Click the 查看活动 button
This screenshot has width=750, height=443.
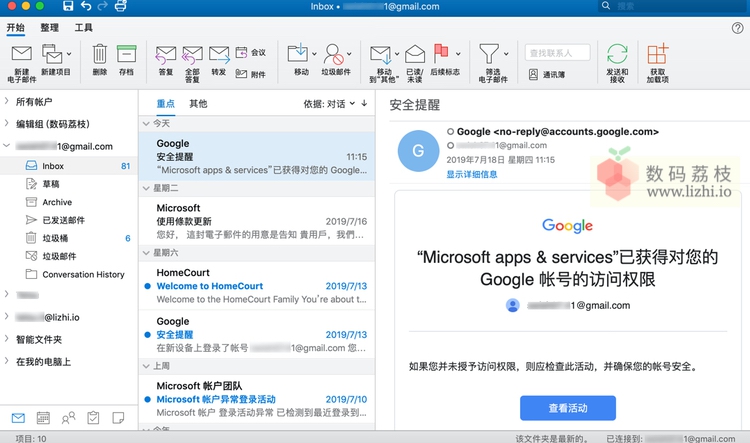coord(567,408)
